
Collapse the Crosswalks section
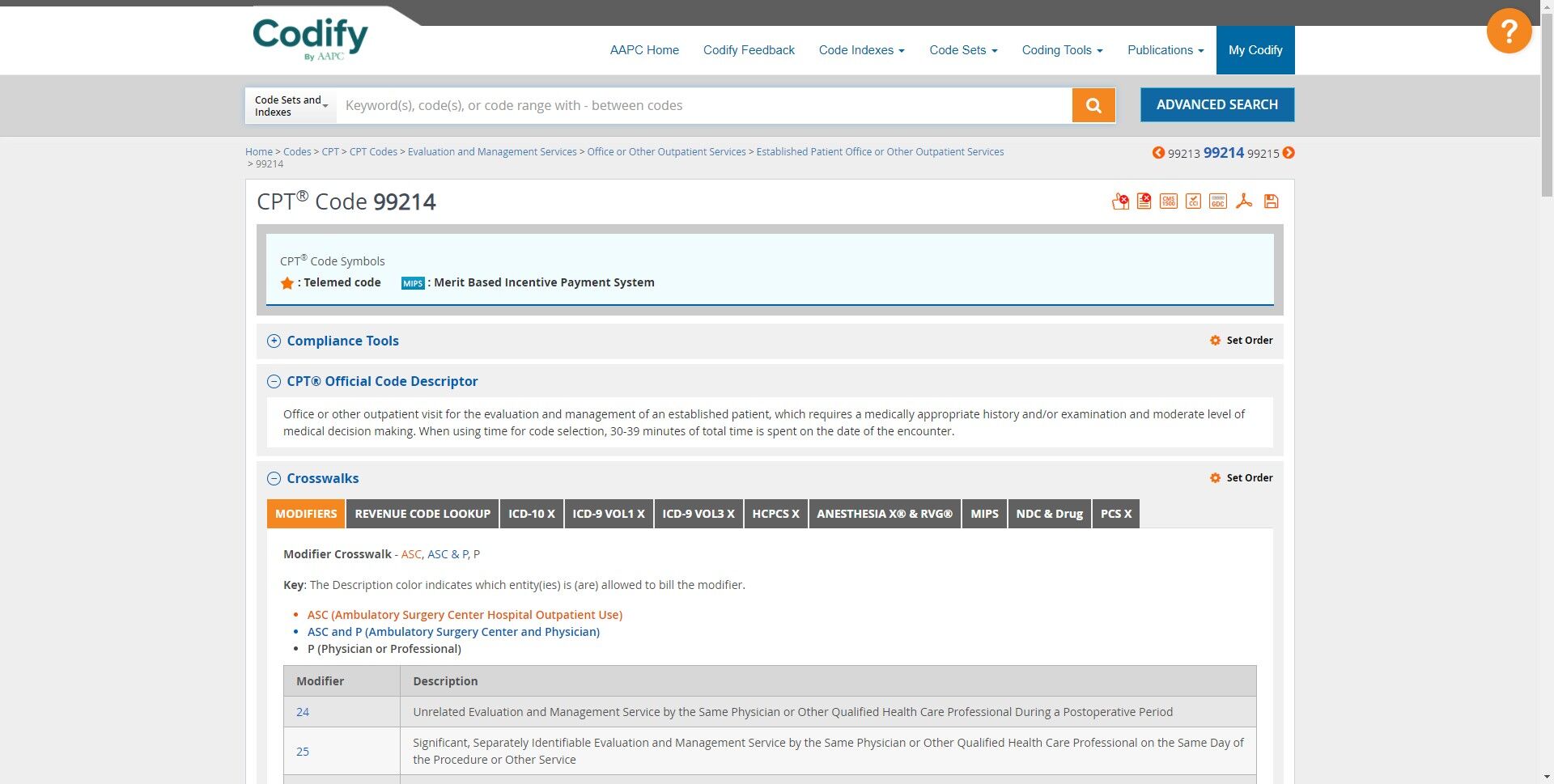click(x=274, y=479)
